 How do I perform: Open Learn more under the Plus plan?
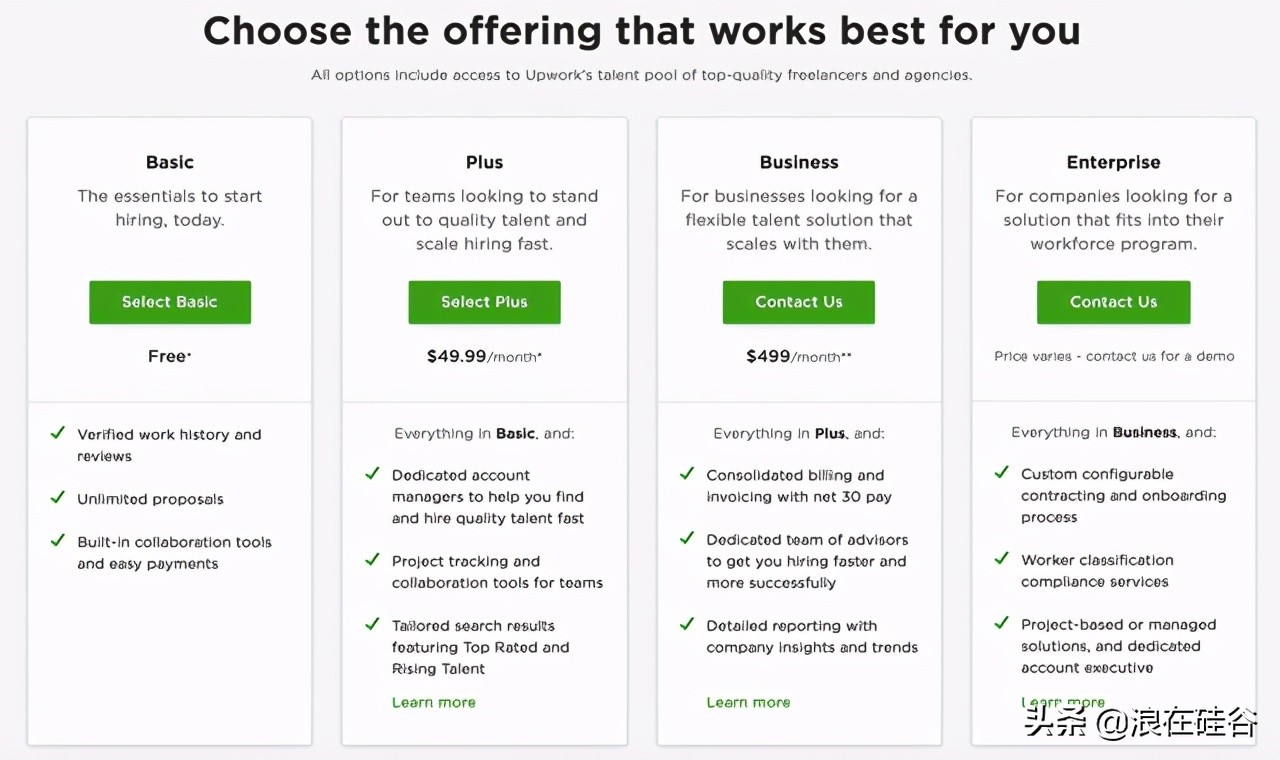click(x=433, y=702)
